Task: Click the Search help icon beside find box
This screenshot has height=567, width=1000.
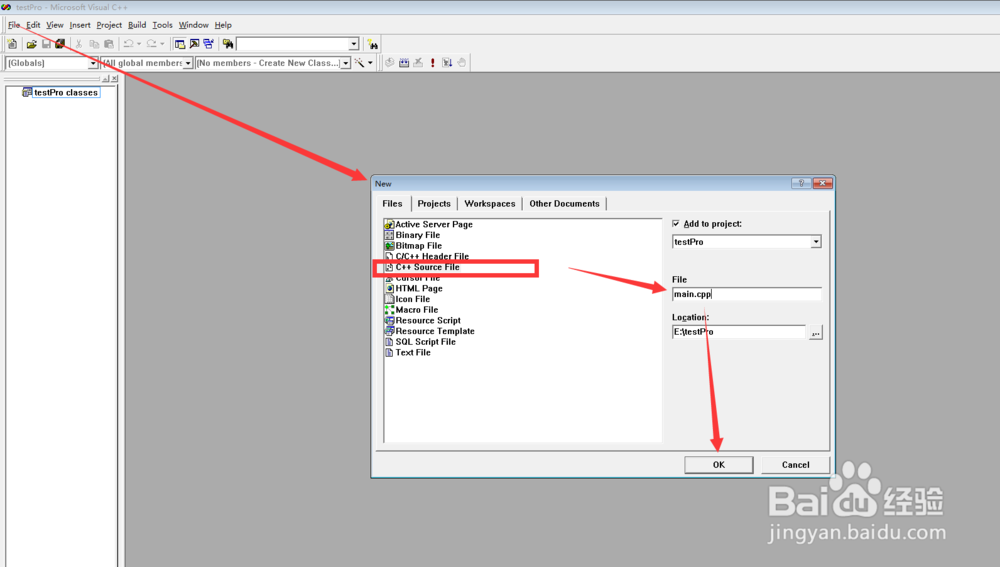Action: pos(373,44)
